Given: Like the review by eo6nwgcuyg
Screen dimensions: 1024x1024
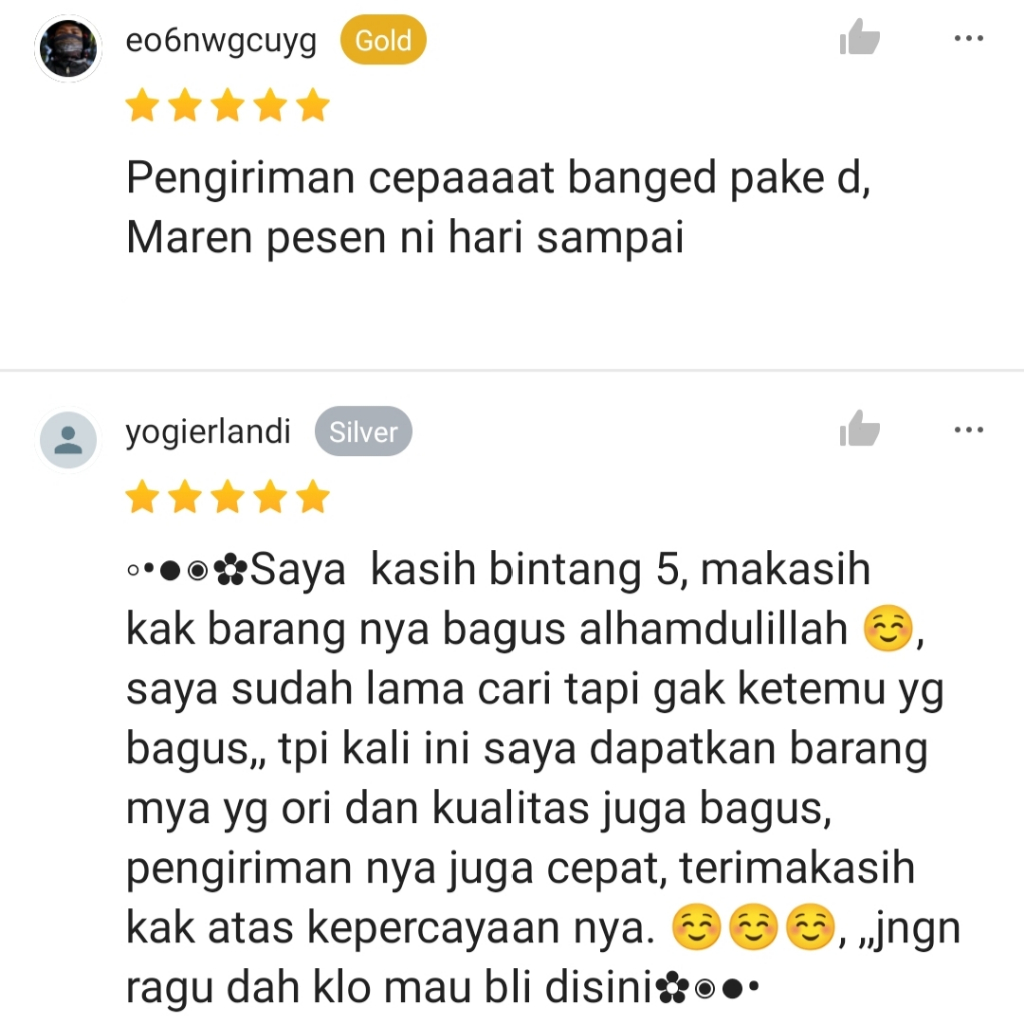Looking at the screenshot, I should click(859, 38).
